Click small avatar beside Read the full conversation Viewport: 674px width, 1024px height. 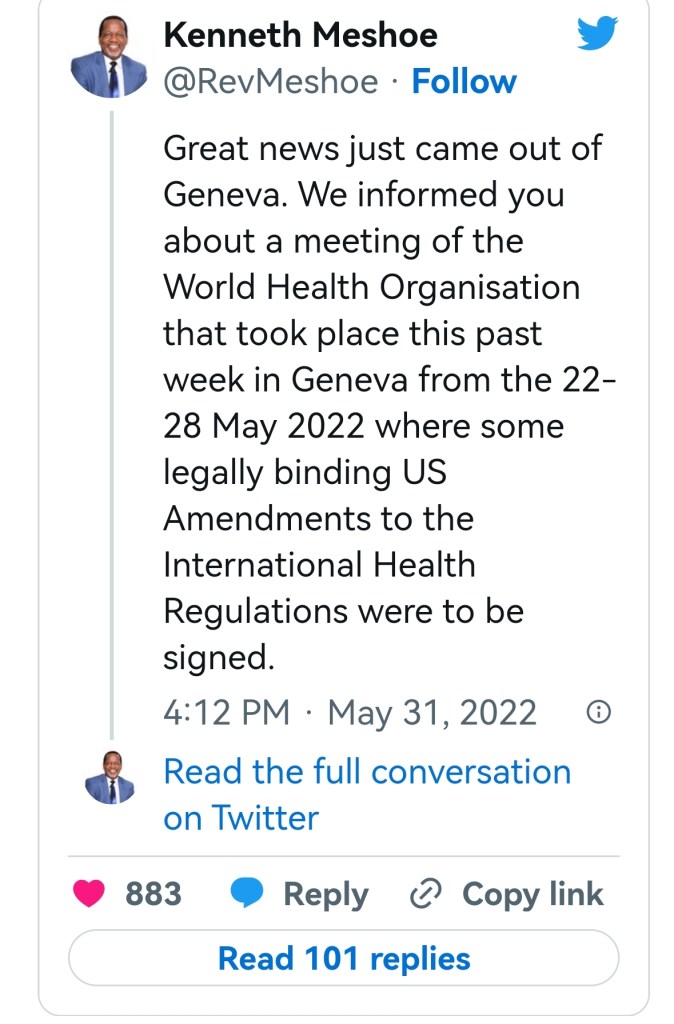tap(110, 777)
